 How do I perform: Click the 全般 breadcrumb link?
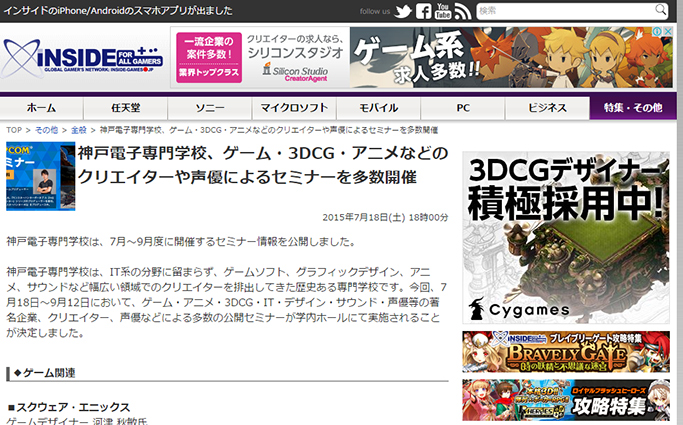pyautogui.click(x=79, y=130)
